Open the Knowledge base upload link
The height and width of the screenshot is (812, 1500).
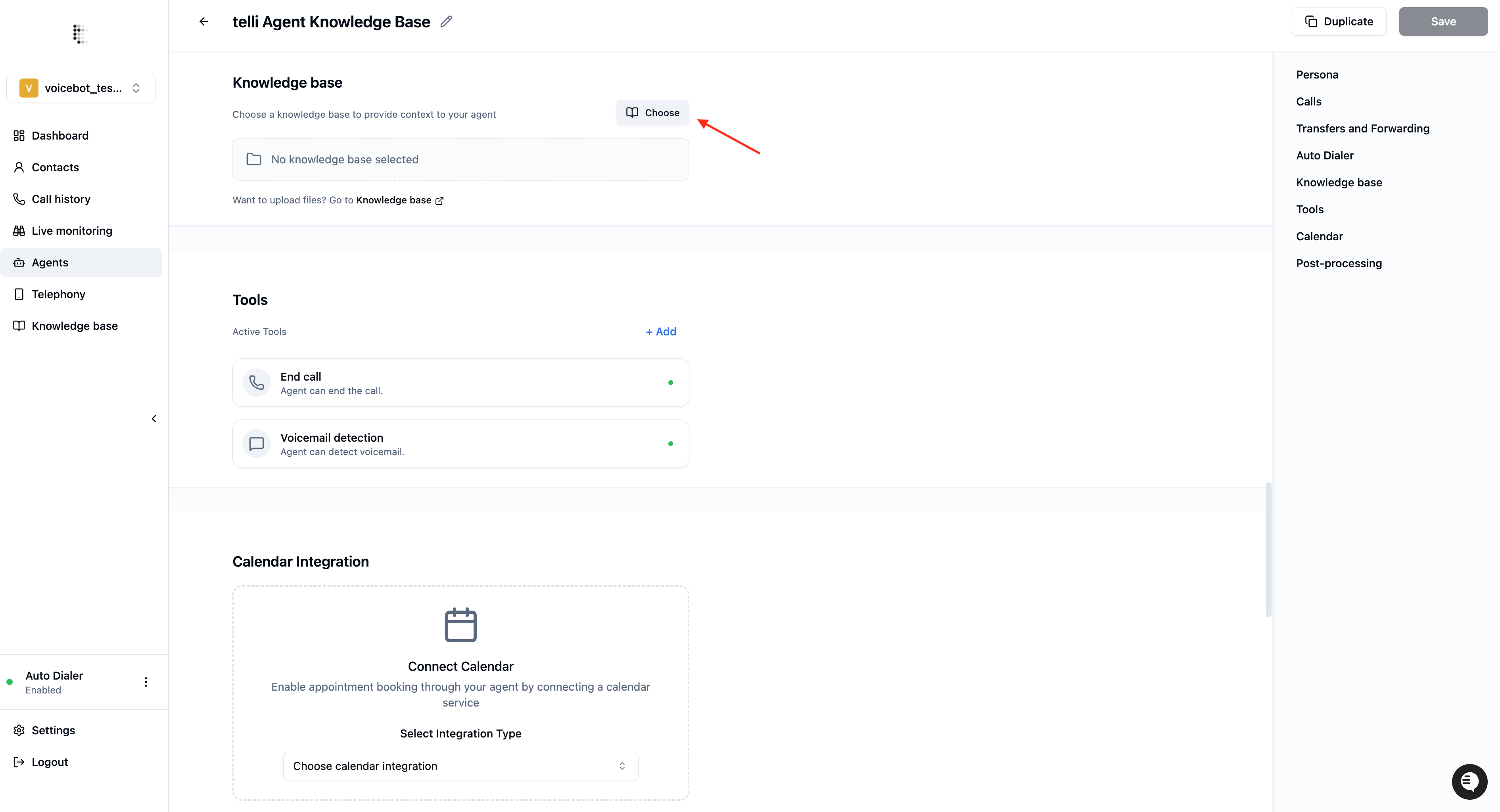pos(393,200)
